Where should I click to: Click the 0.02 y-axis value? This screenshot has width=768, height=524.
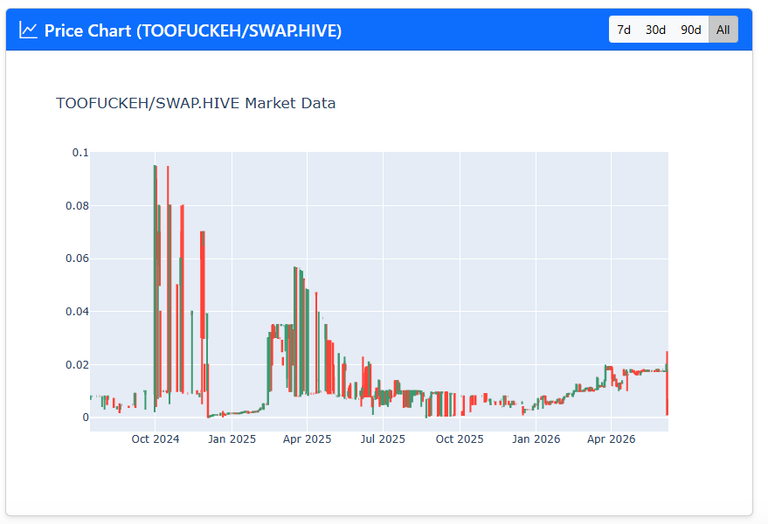pyautogui.click(x=77, y=365)
